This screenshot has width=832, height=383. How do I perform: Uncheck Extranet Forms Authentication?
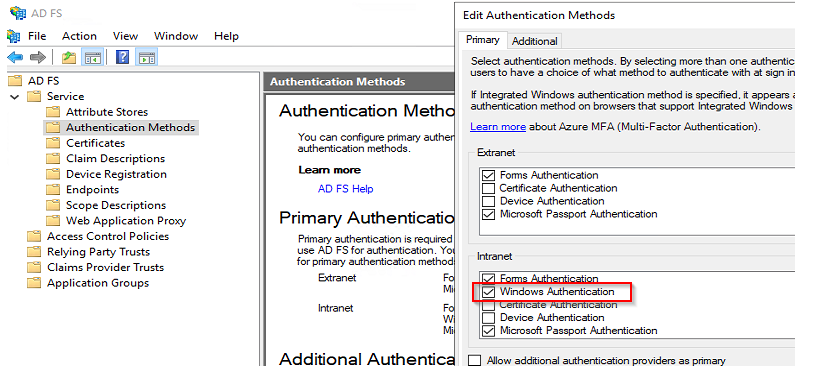click(489, 175)
